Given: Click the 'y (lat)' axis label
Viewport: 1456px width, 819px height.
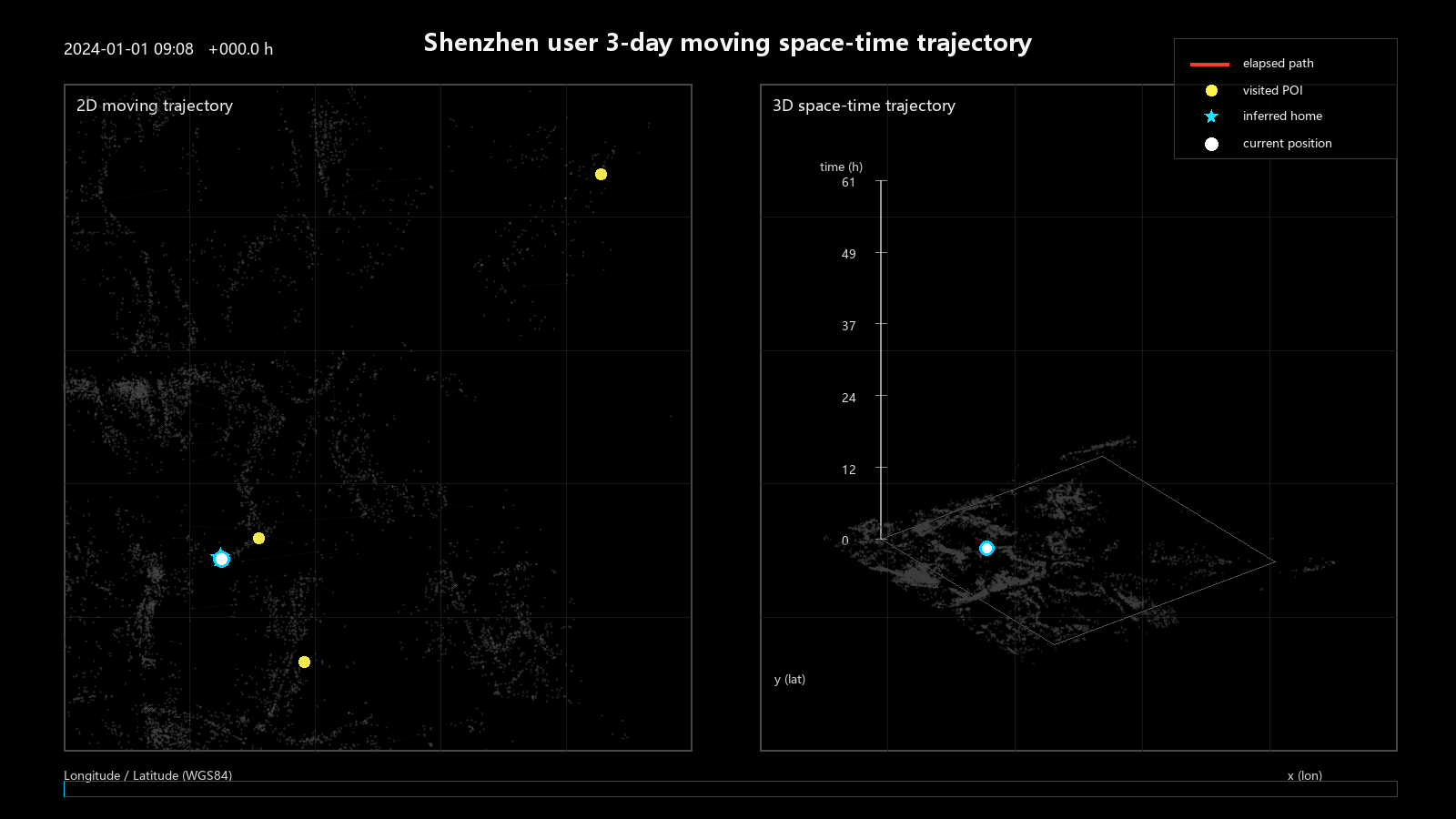Looking at the screenshot, I should (790, 679).
